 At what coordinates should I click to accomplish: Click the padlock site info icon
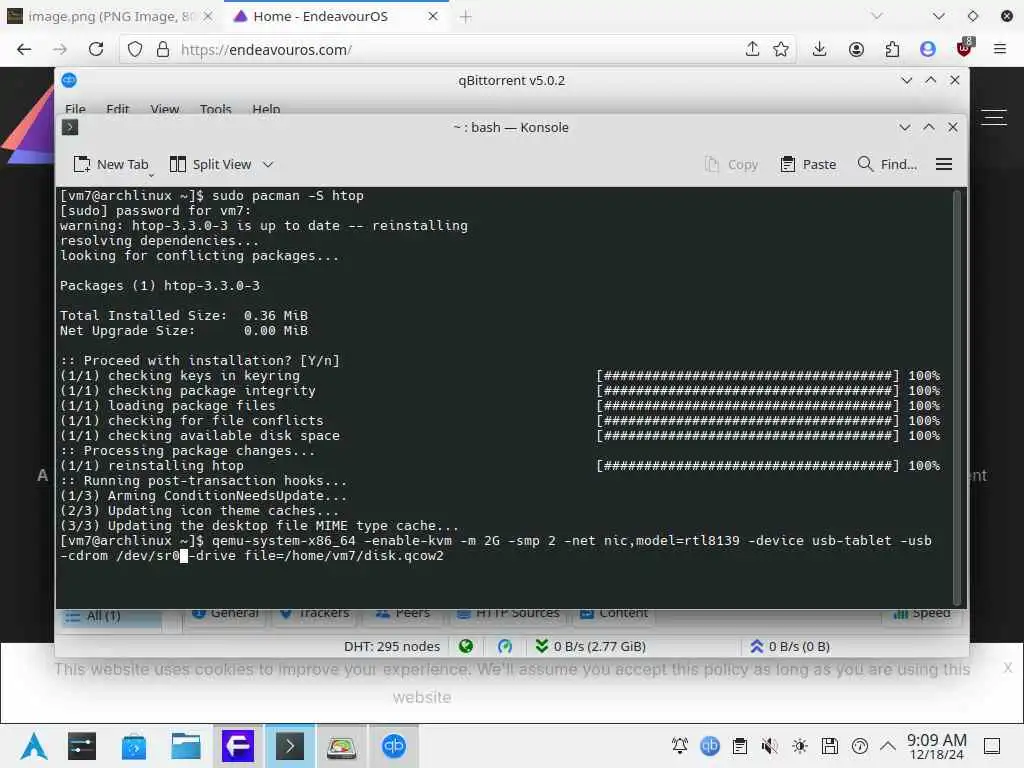coord(163,50)
